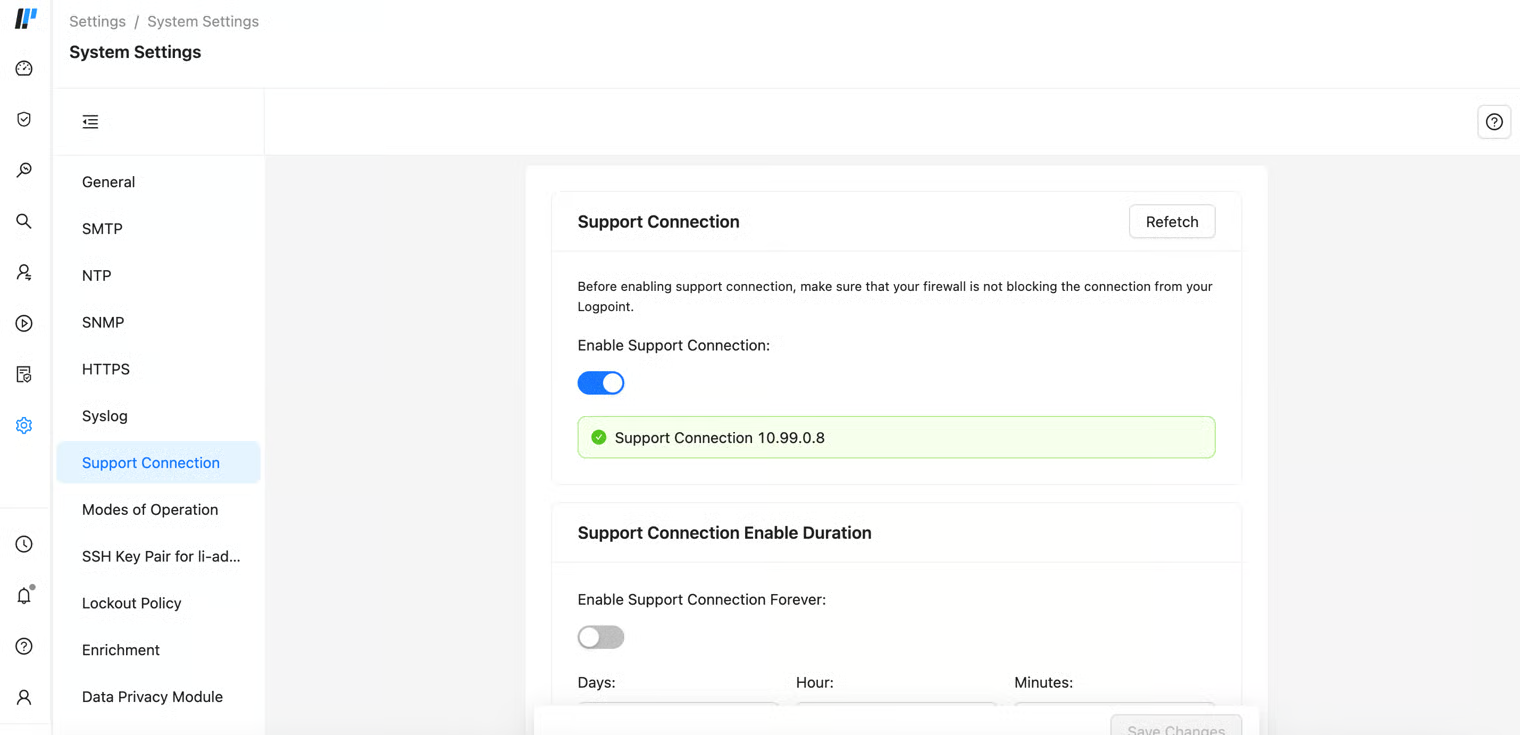The height and width of the screenshot is (735, 1520).
Task: Open the dashboard gauge icon in sidebar
Action: click(24, 69)
